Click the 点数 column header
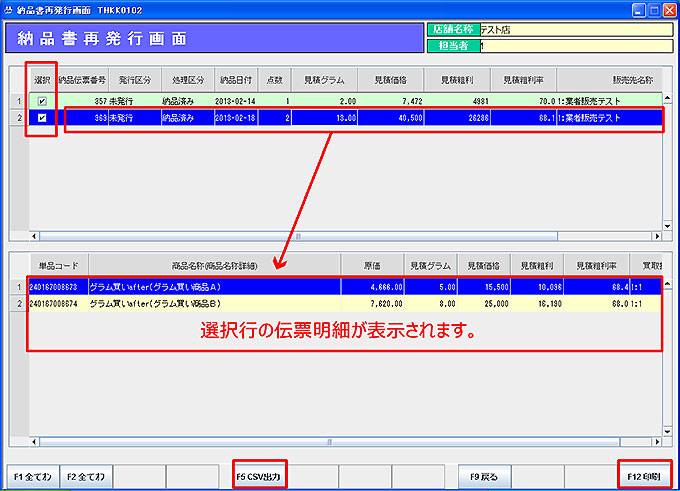Image resolution: width=680 pixels, height=491 pixels. (275, 80)
